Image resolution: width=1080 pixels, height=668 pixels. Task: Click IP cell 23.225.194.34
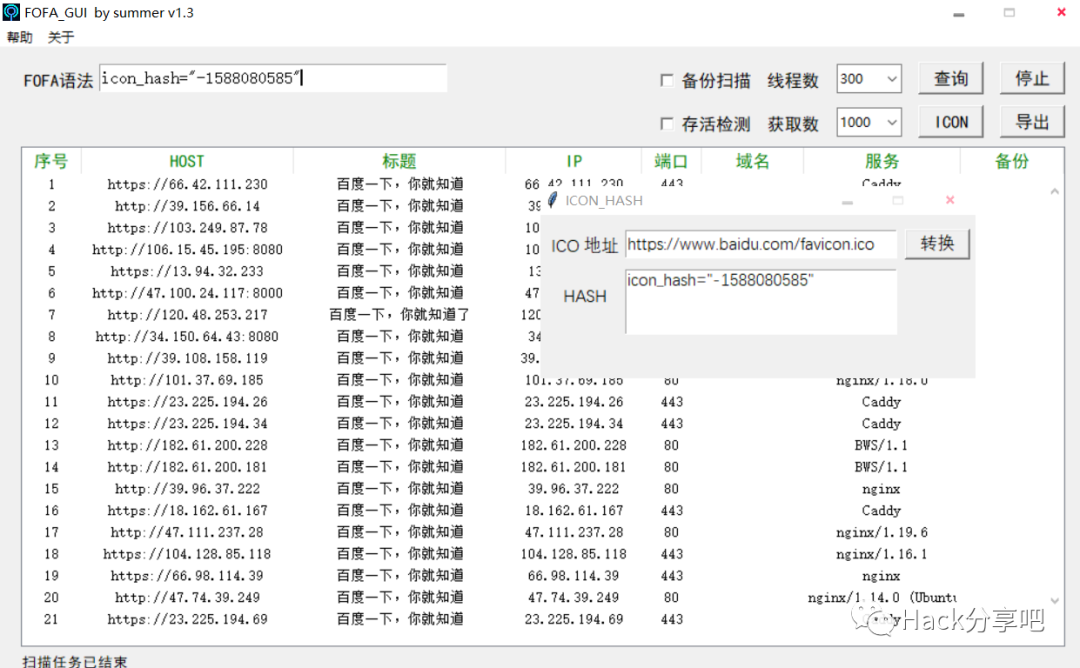click(574, 424)
